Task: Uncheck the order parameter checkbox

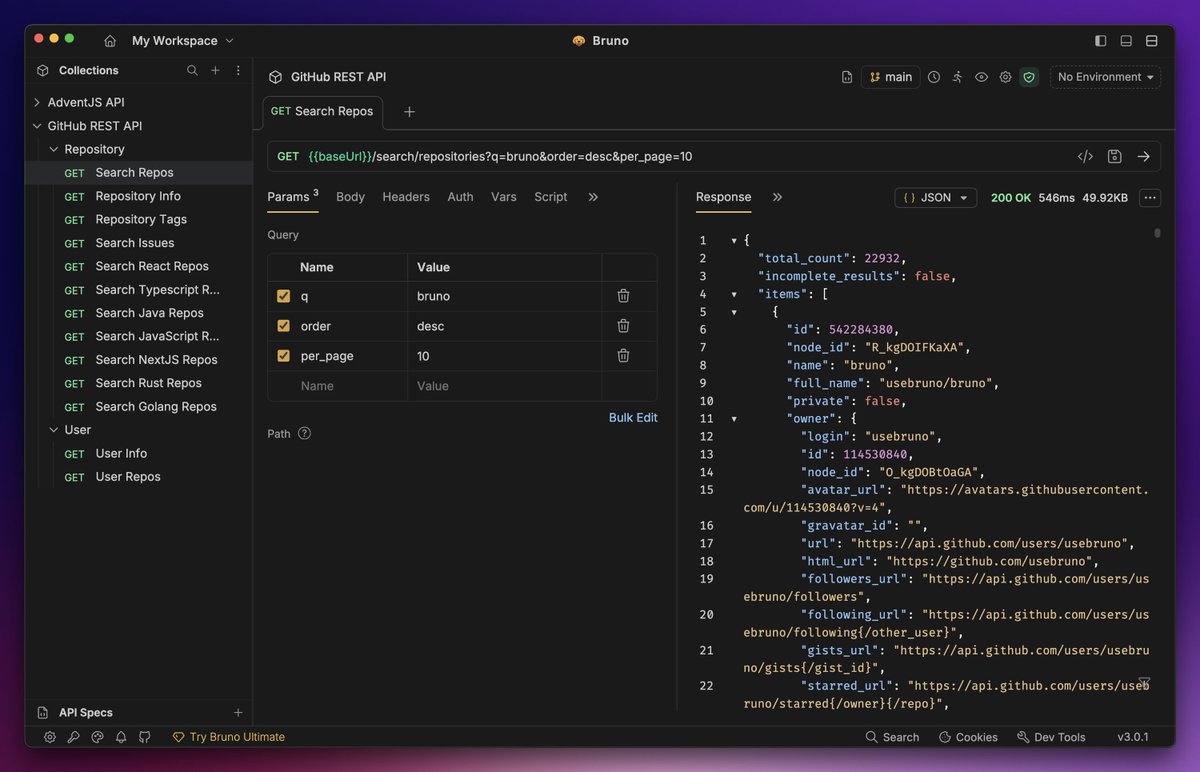Action: [284, 326]
